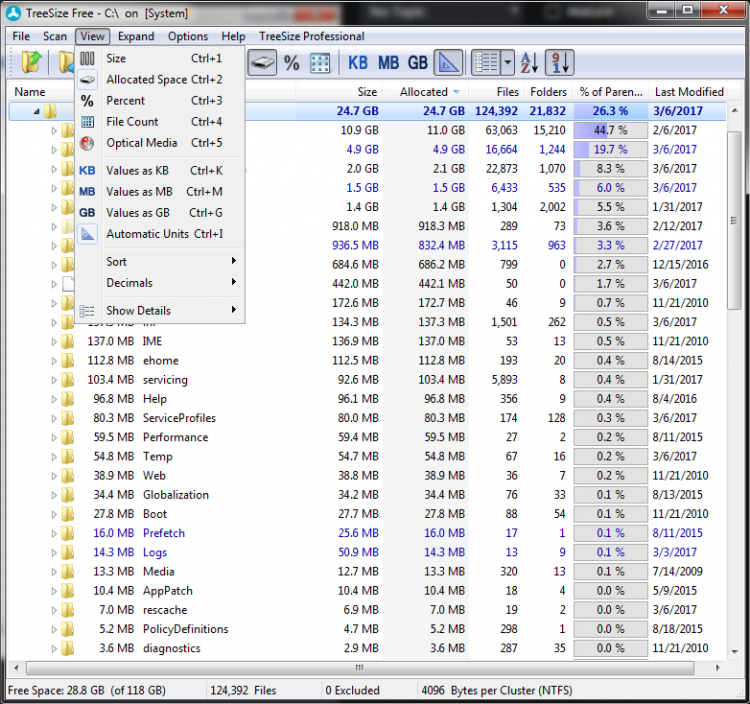750x704 pixels.
Task: Click the Percent toolbar icon
Action: click(x=292, y=63)
